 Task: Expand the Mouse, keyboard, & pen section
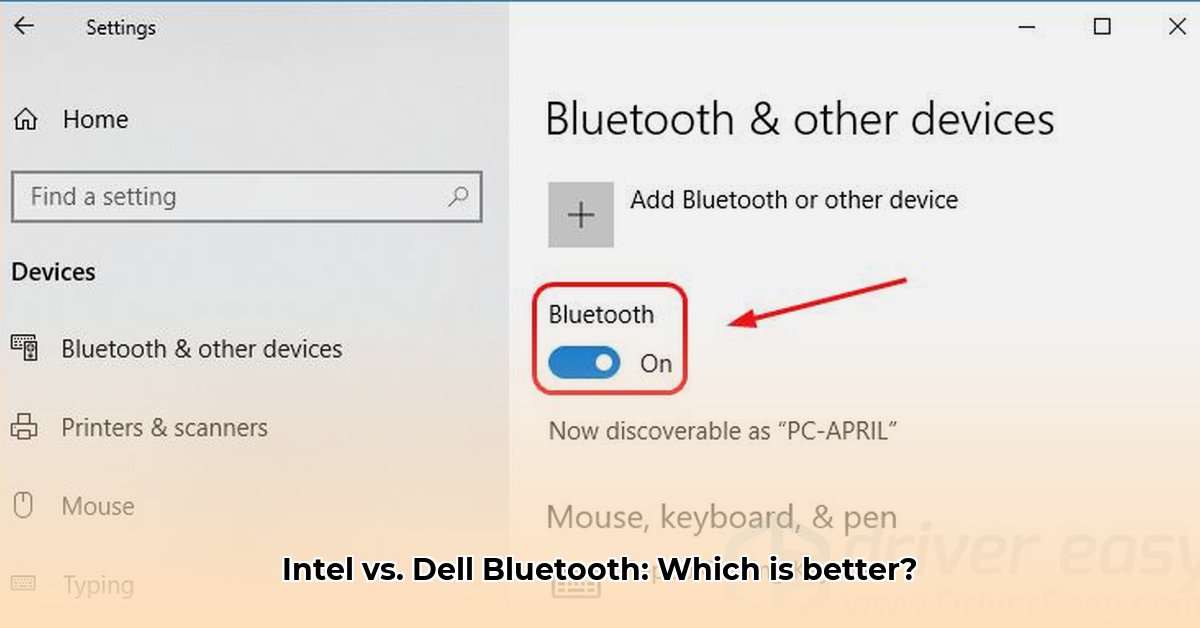(x=721, y=517)
